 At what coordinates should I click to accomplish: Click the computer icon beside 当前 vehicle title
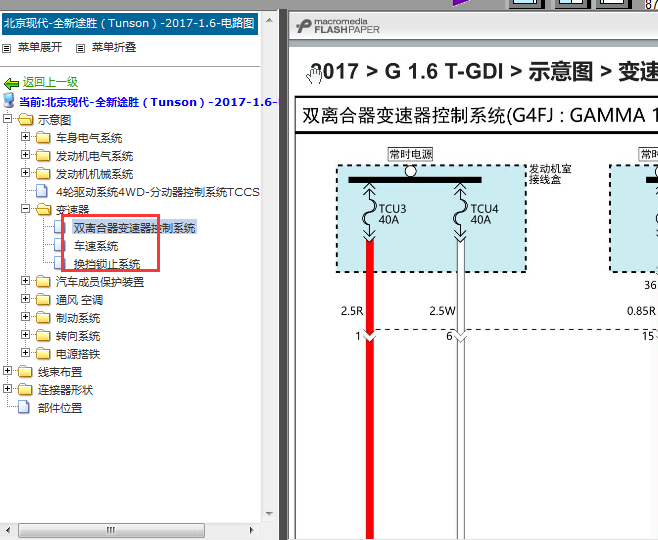9,102
